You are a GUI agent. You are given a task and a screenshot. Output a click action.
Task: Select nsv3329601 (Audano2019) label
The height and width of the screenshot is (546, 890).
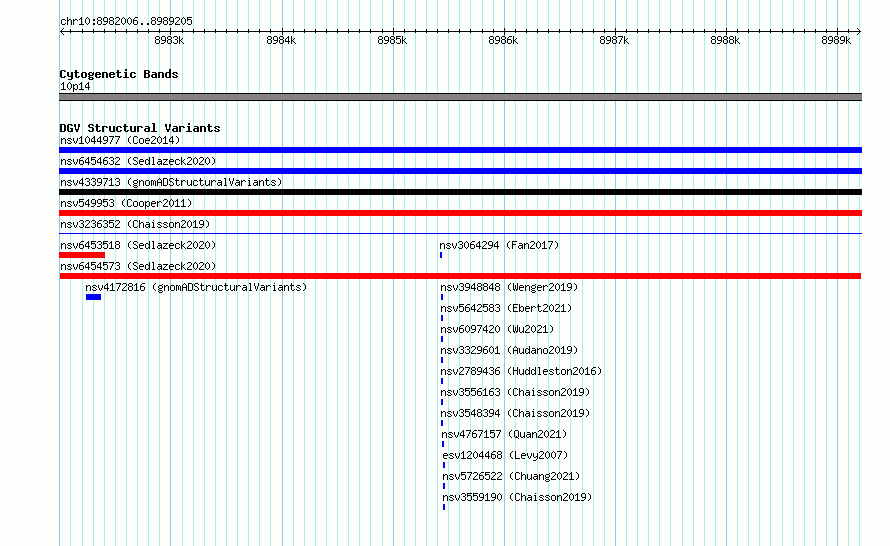click(509, 350)
